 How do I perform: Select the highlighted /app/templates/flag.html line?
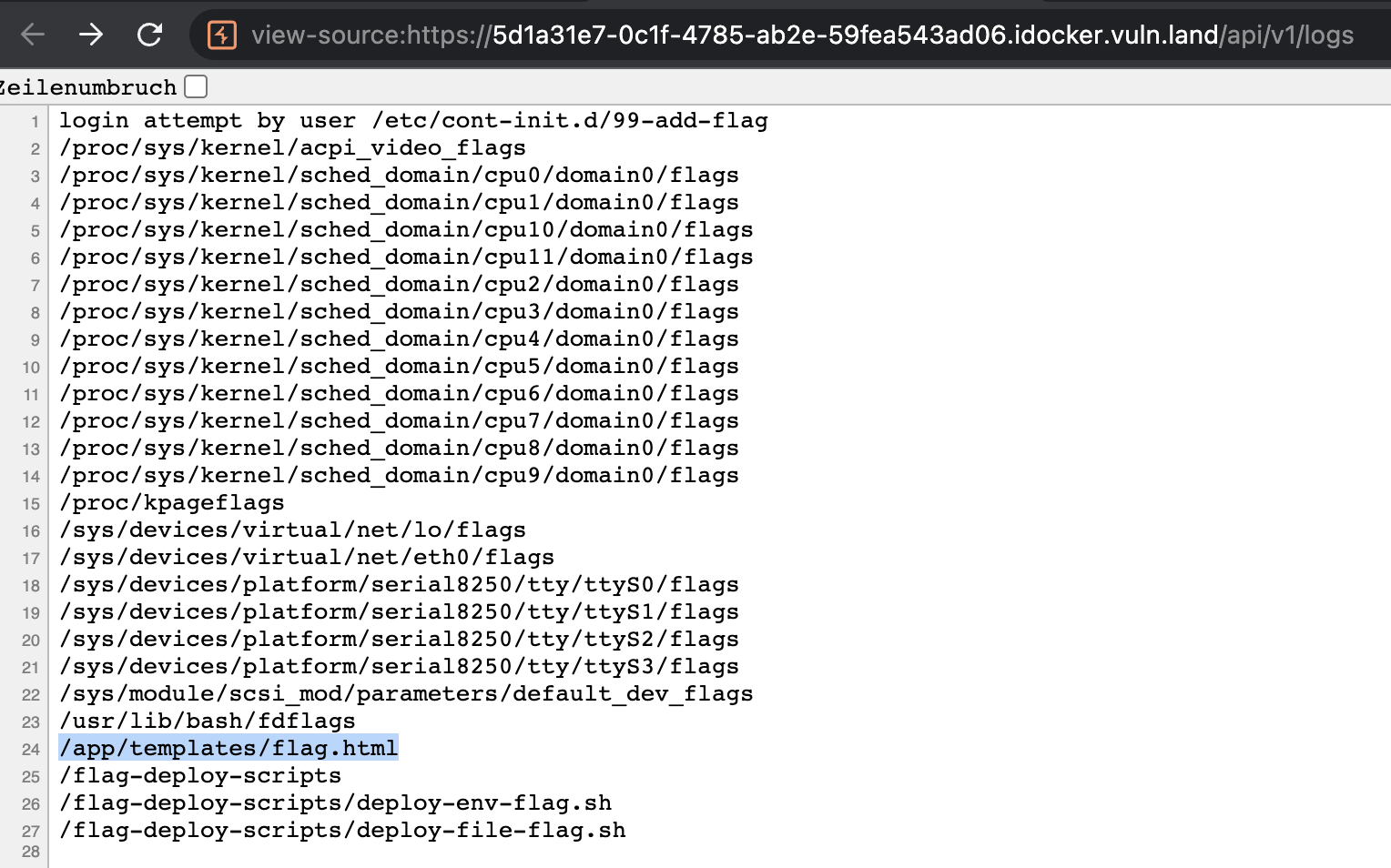pos(228,747)
